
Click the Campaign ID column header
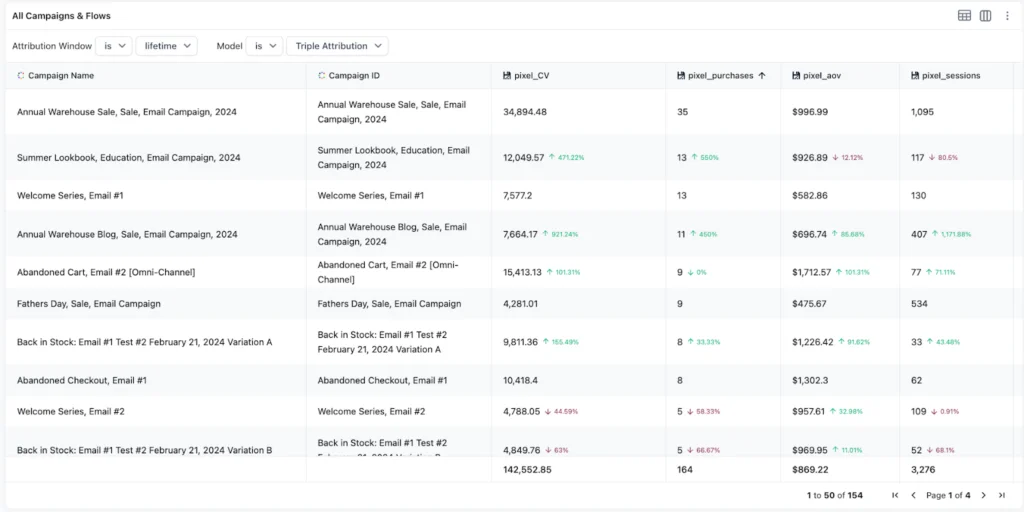click(354, 76)
